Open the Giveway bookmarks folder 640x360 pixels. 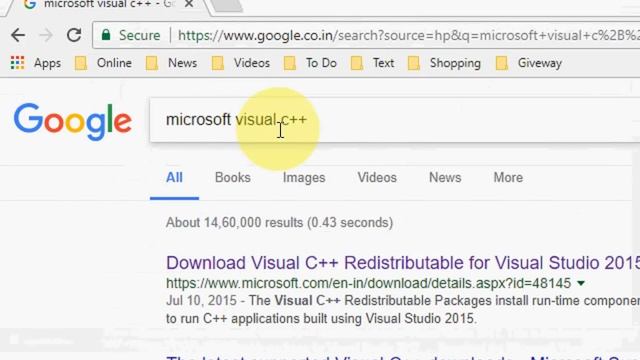(529, 63)
